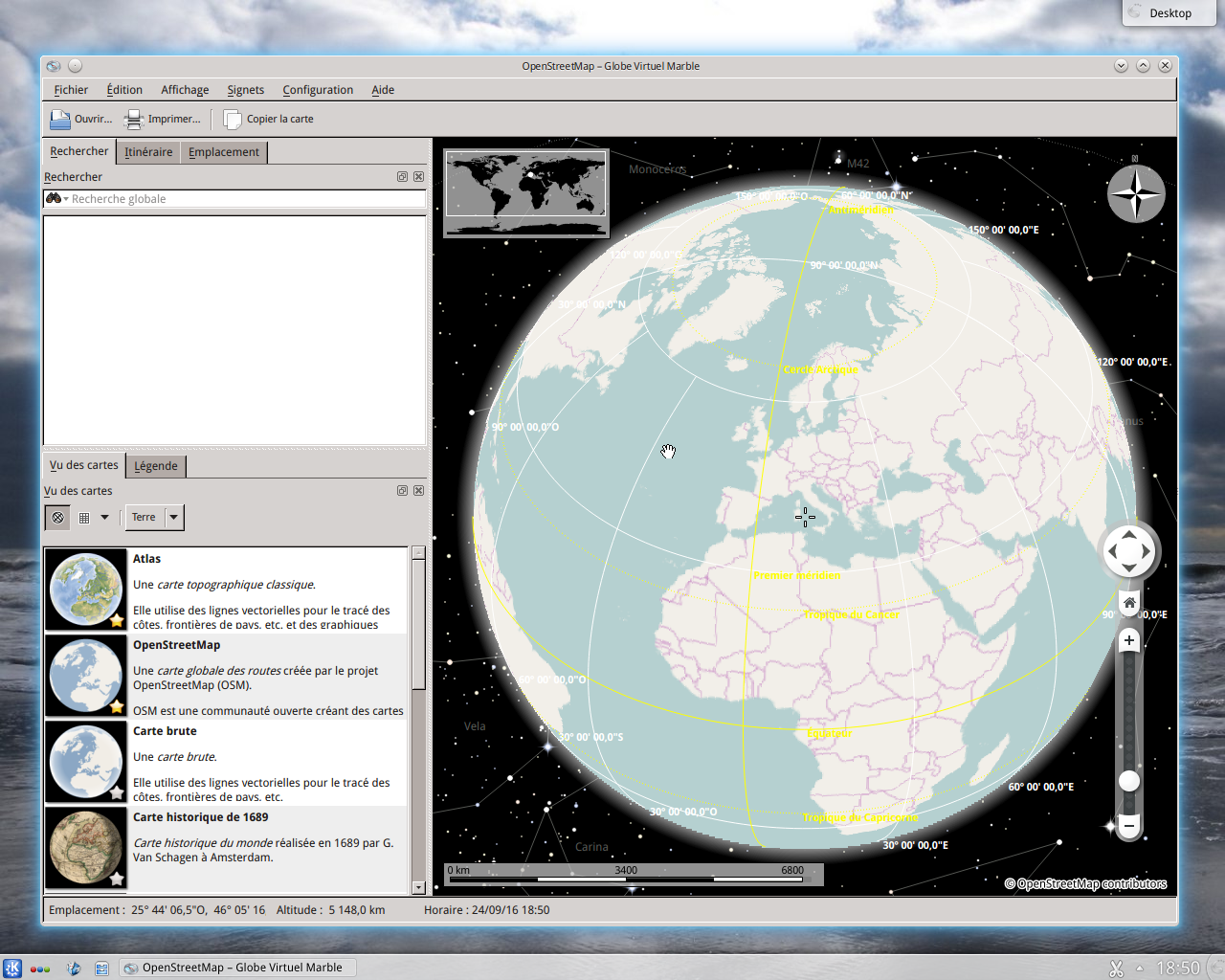Float the Rechercher panel
Image resolution: width=1225 pixels, height=980 pixels.
coord(402,176)
